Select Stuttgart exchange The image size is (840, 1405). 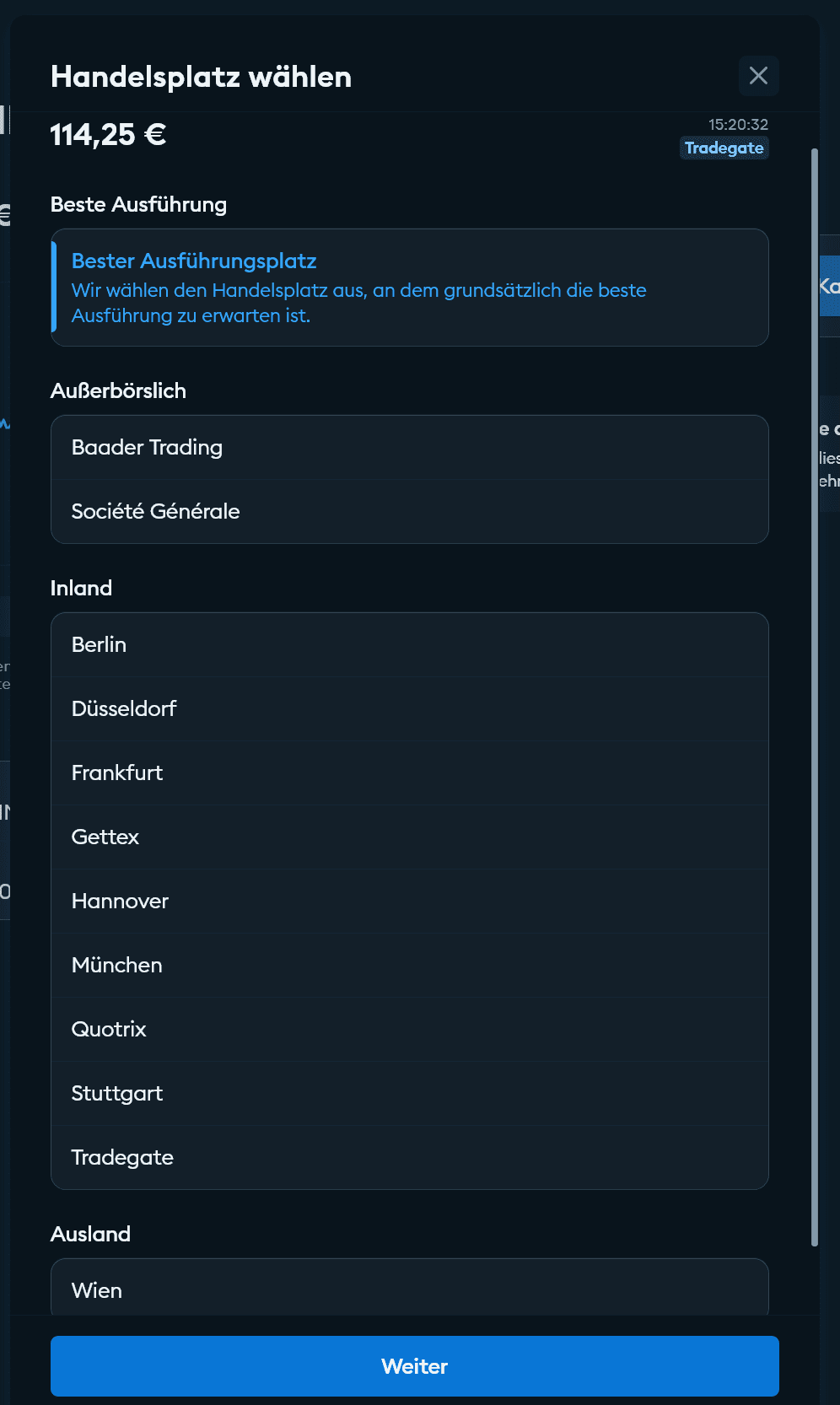(x=409, y=1093)
